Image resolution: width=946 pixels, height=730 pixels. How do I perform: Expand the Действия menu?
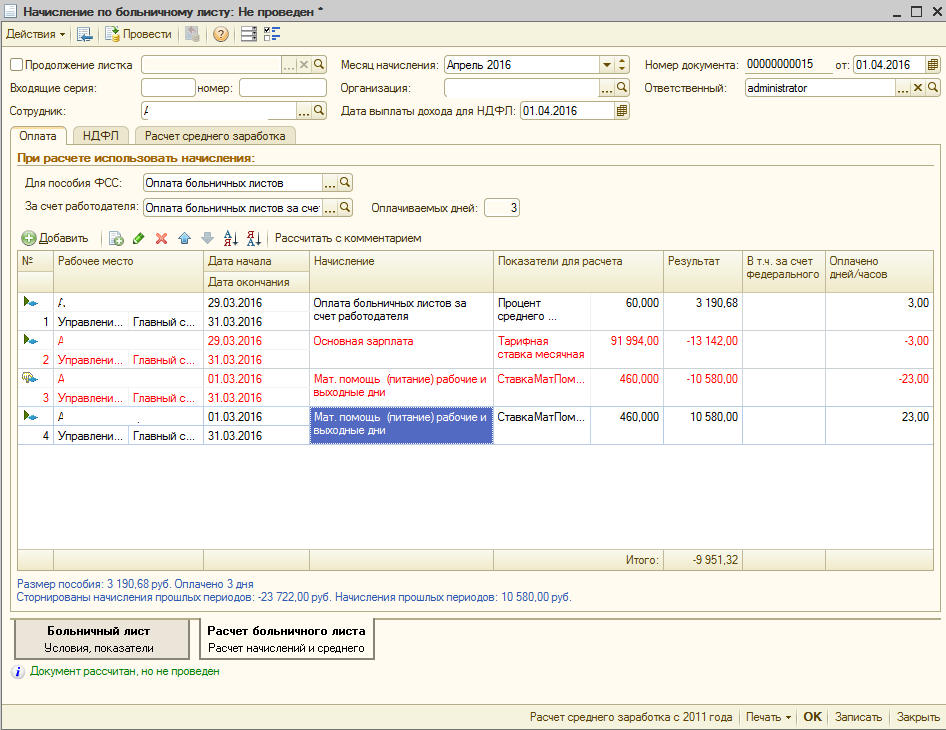point(36,34)
